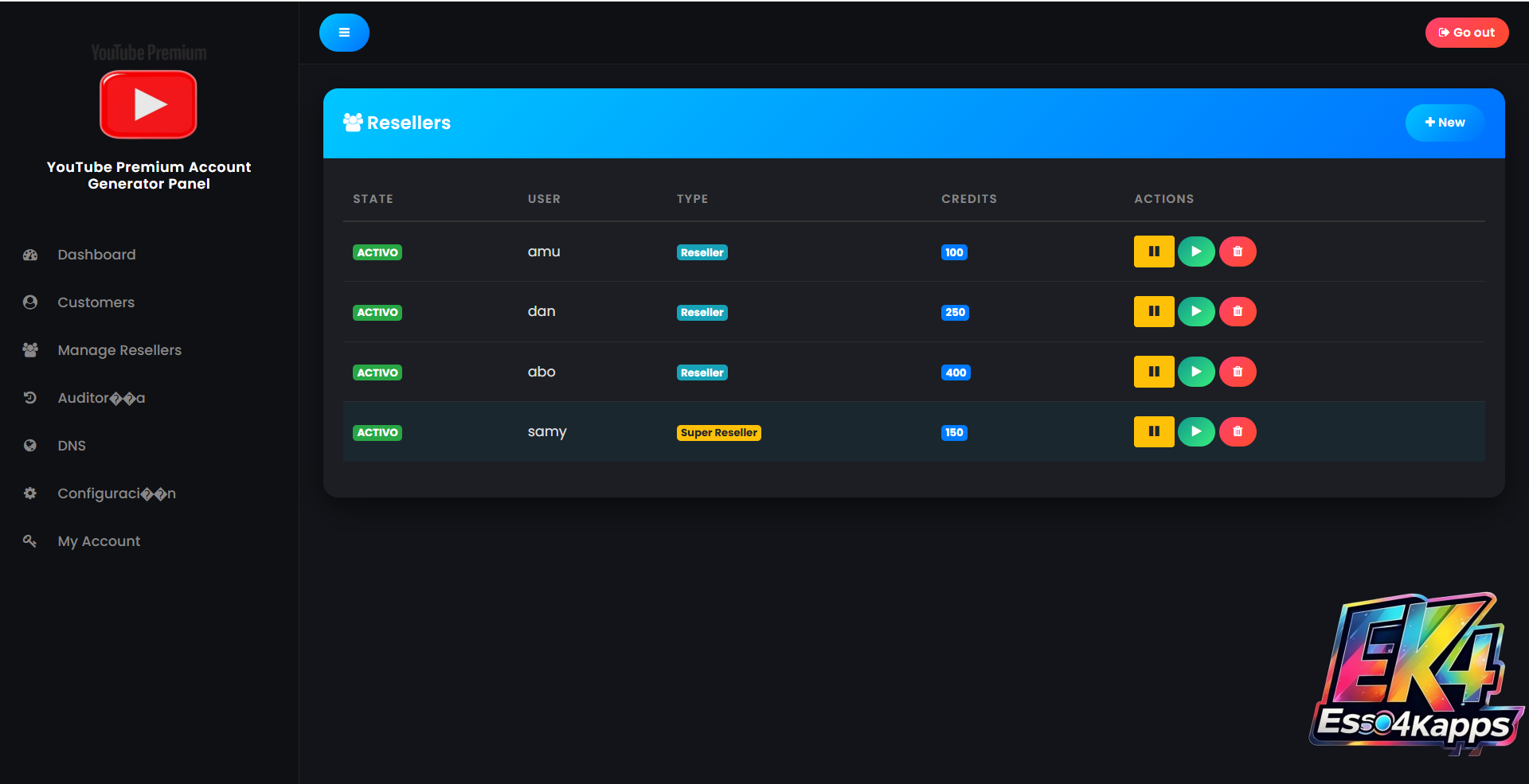The image size is (1529, 784).
Task: Delete the abo reseller using trash icon
Action: click(x=1238, y=372)
